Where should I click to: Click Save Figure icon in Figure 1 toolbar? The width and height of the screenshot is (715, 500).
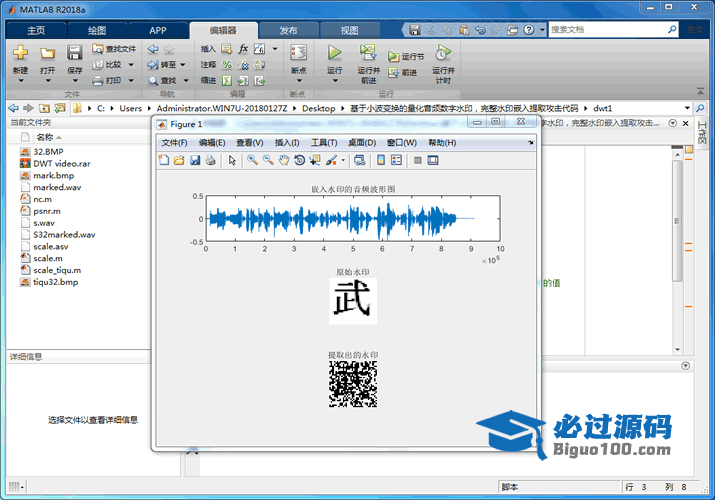click(195, 160)
